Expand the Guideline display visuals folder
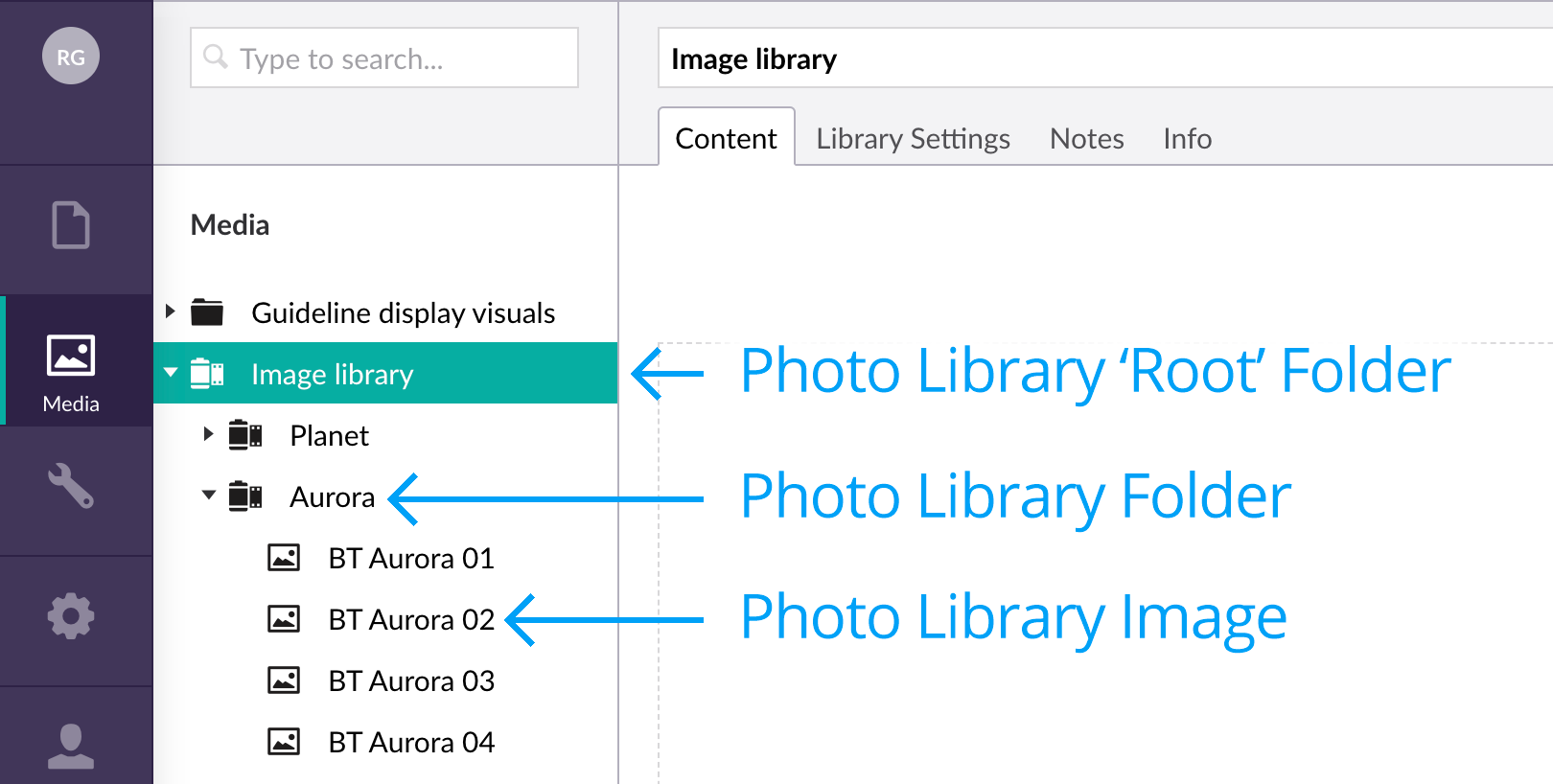The width and height of the screenshot is (1553, 784). tap(171, 311)
